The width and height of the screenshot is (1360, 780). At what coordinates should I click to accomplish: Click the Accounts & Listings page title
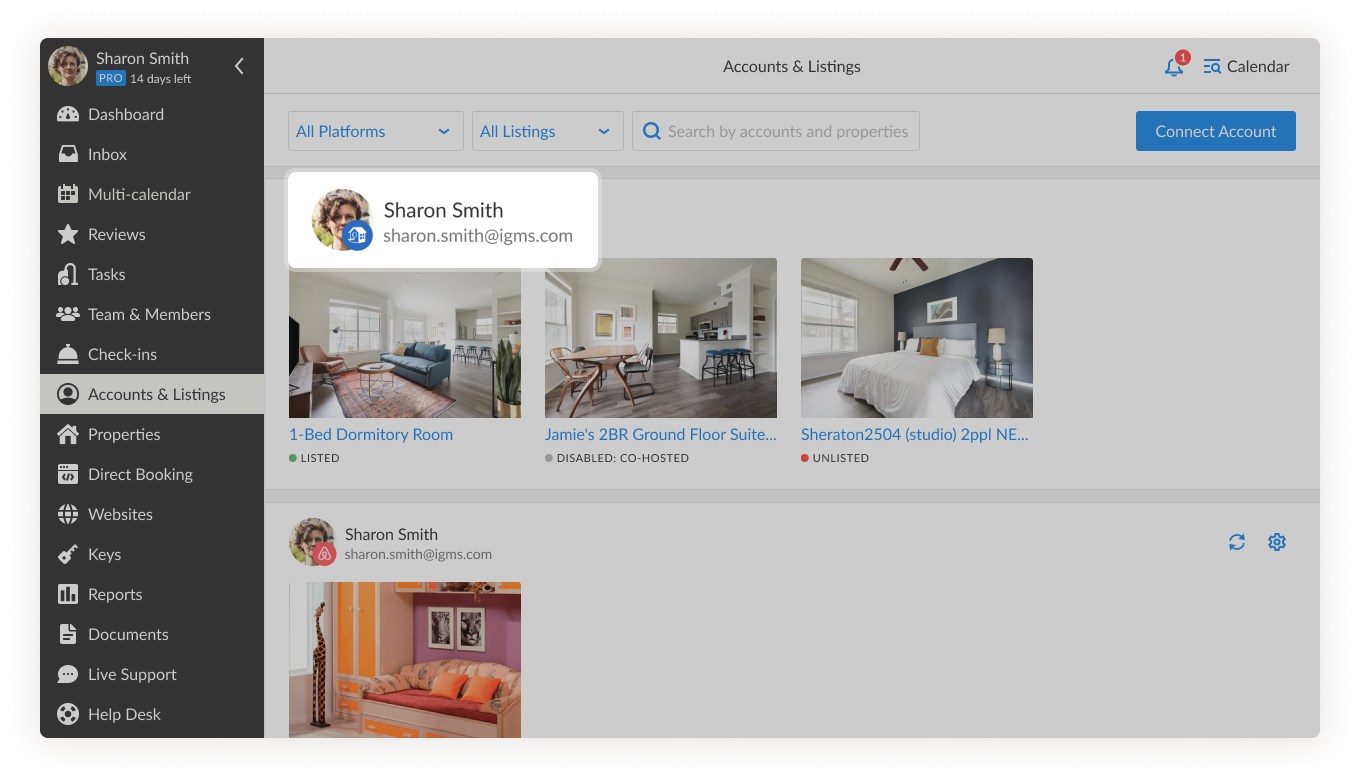click(792, 67)
